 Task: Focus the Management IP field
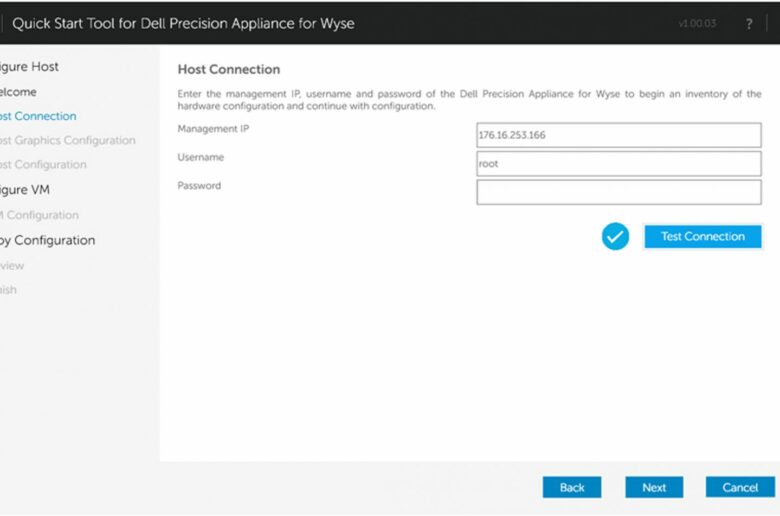point(619,135)
